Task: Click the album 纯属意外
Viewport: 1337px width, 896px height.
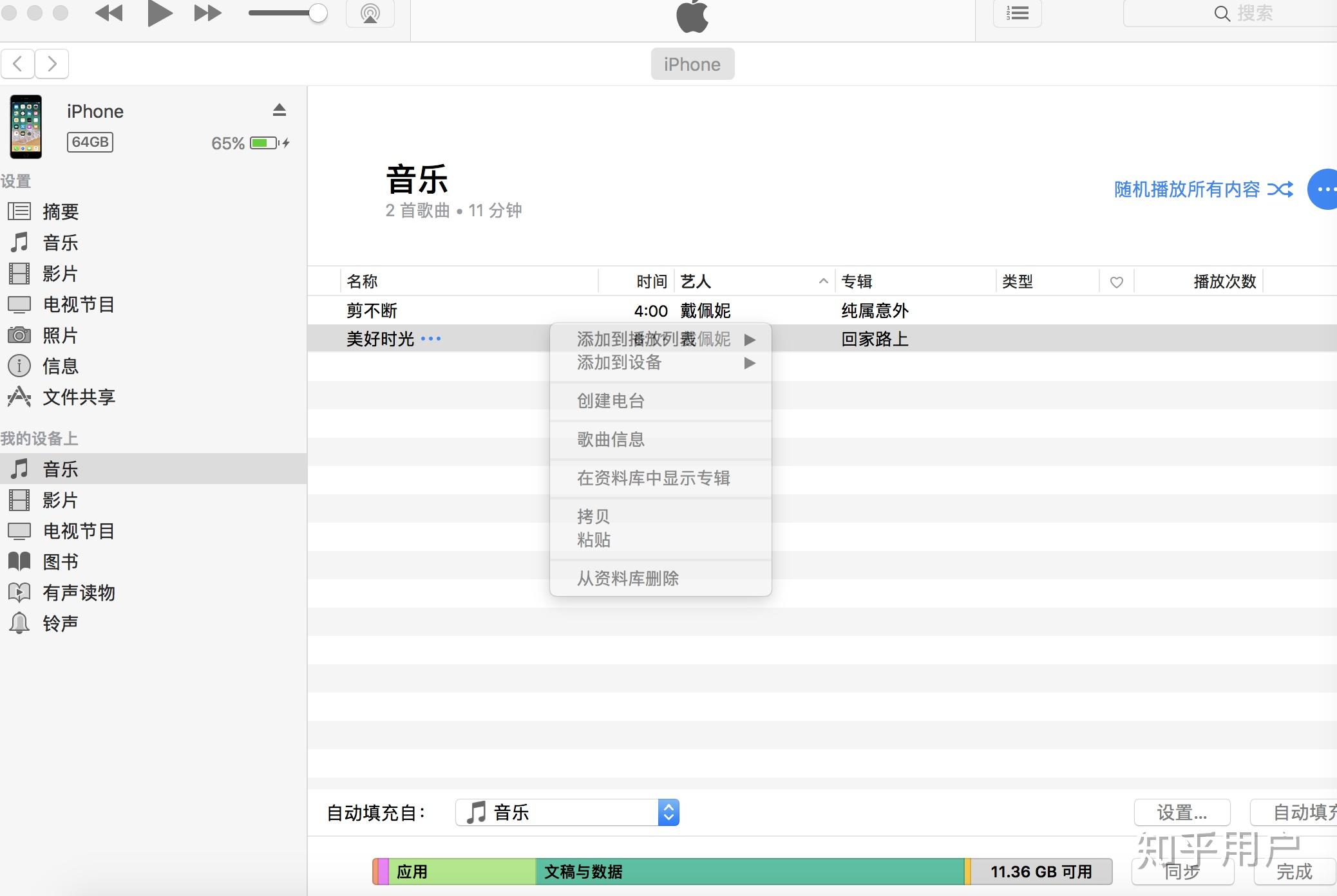Action: tap(875, 310)
